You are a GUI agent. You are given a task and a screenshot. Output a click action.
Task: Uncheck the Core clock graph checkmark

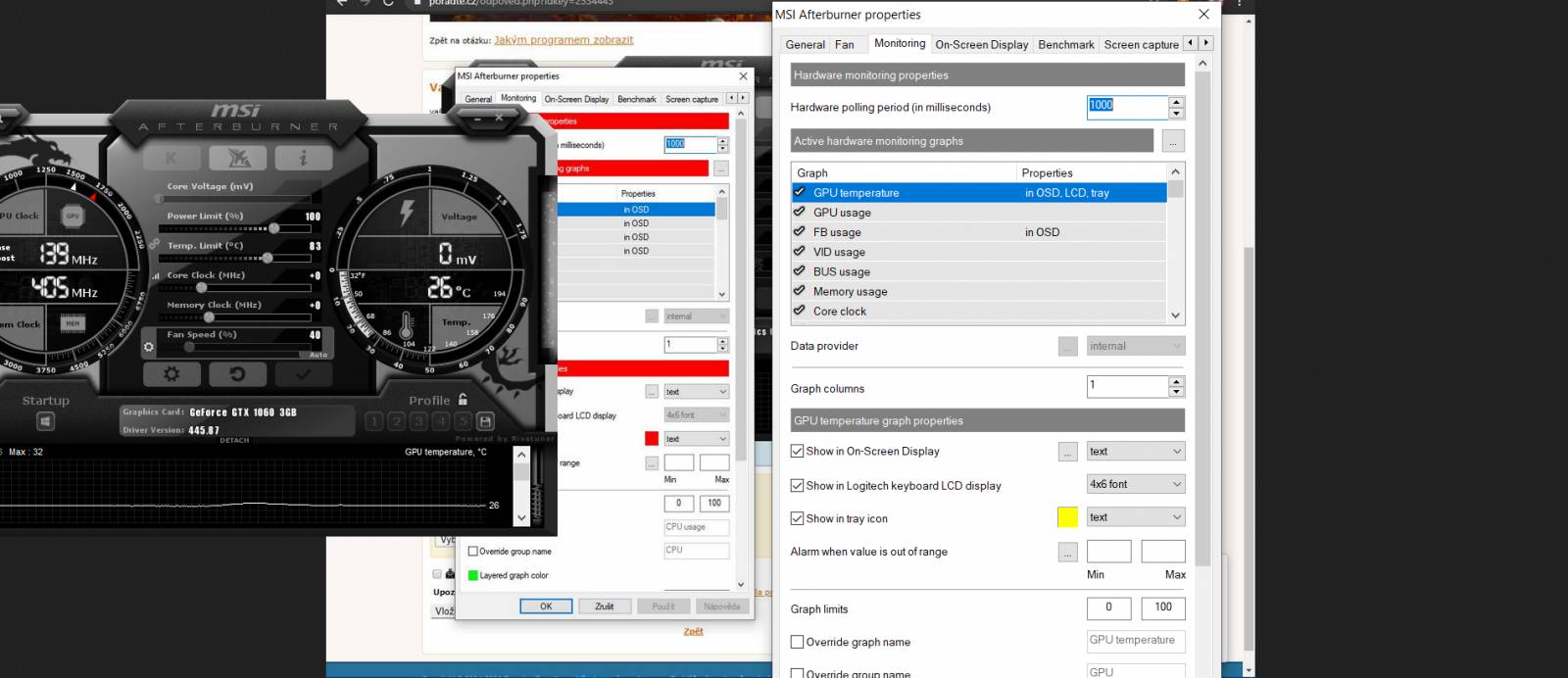(x=800, y=311)
